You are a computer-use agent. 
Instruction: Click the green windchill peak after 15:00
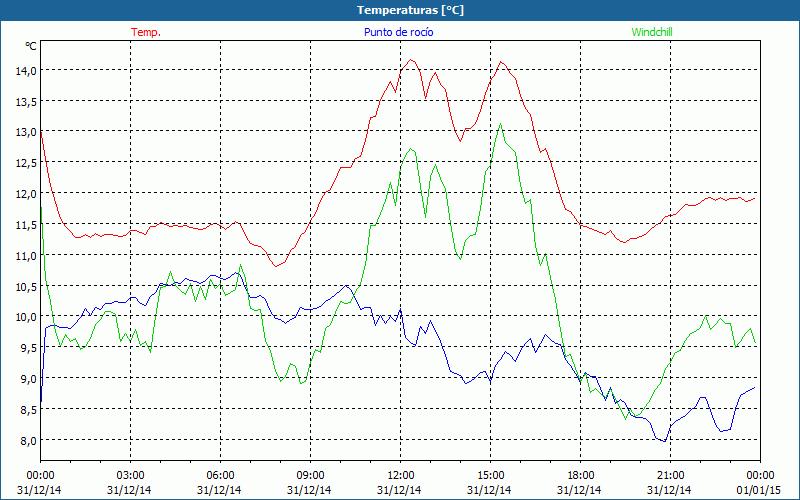point(501,123)
